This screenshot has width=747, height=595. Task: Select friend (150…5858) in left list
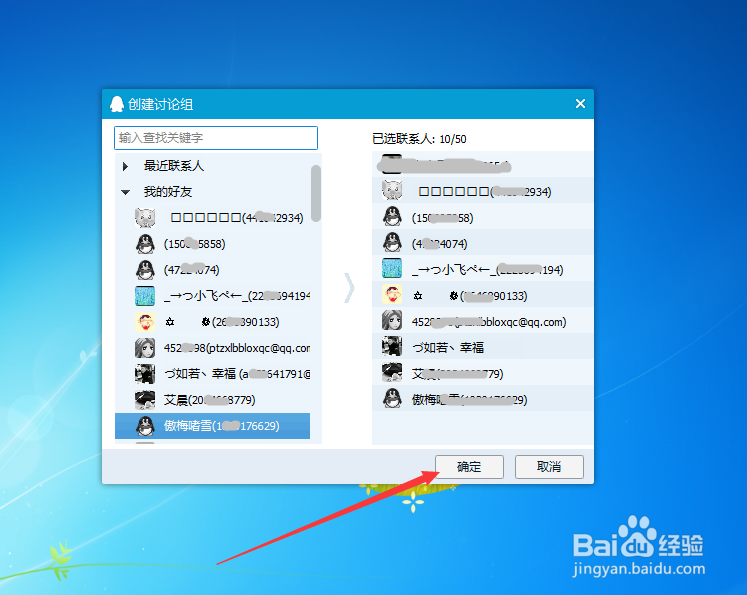[x=212, y=244]
